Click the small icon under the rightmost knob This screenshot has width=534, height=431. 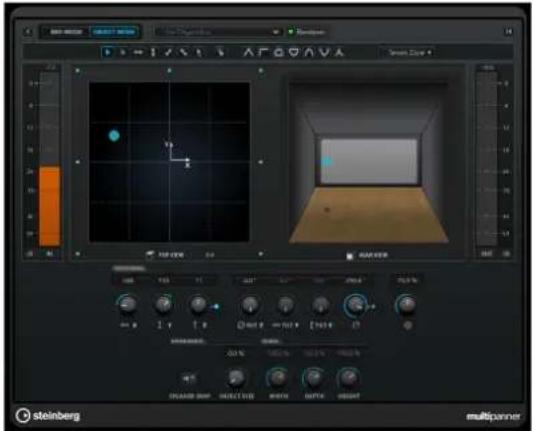pyautogui.click(x=408, y=325)
